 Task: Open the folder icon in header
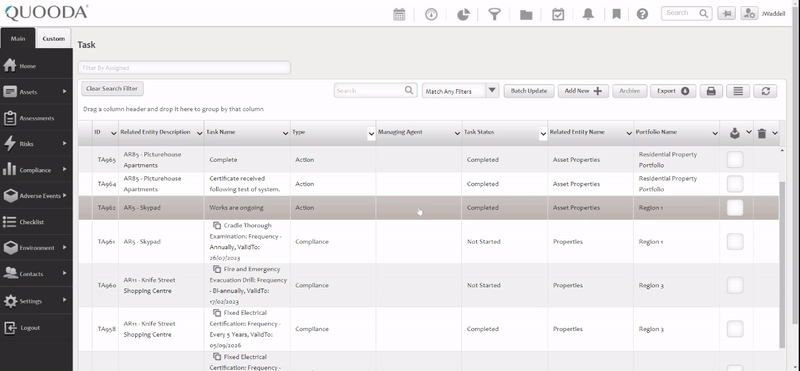[x=526, y=15]
